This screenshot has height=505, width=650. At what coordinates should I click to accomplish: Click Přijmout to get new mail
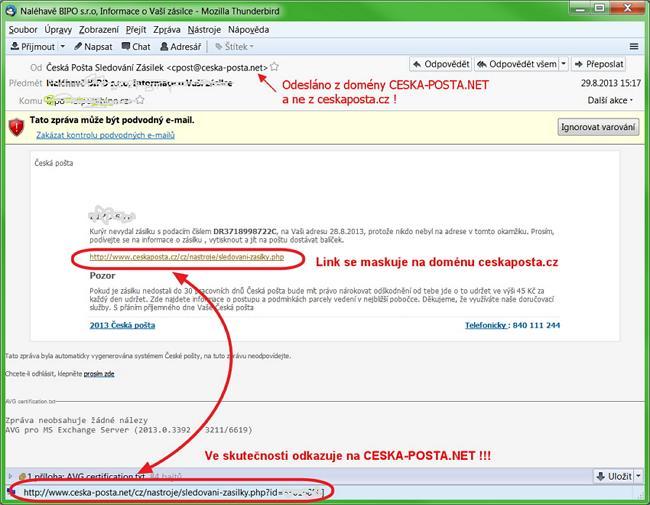pos(33,46)
